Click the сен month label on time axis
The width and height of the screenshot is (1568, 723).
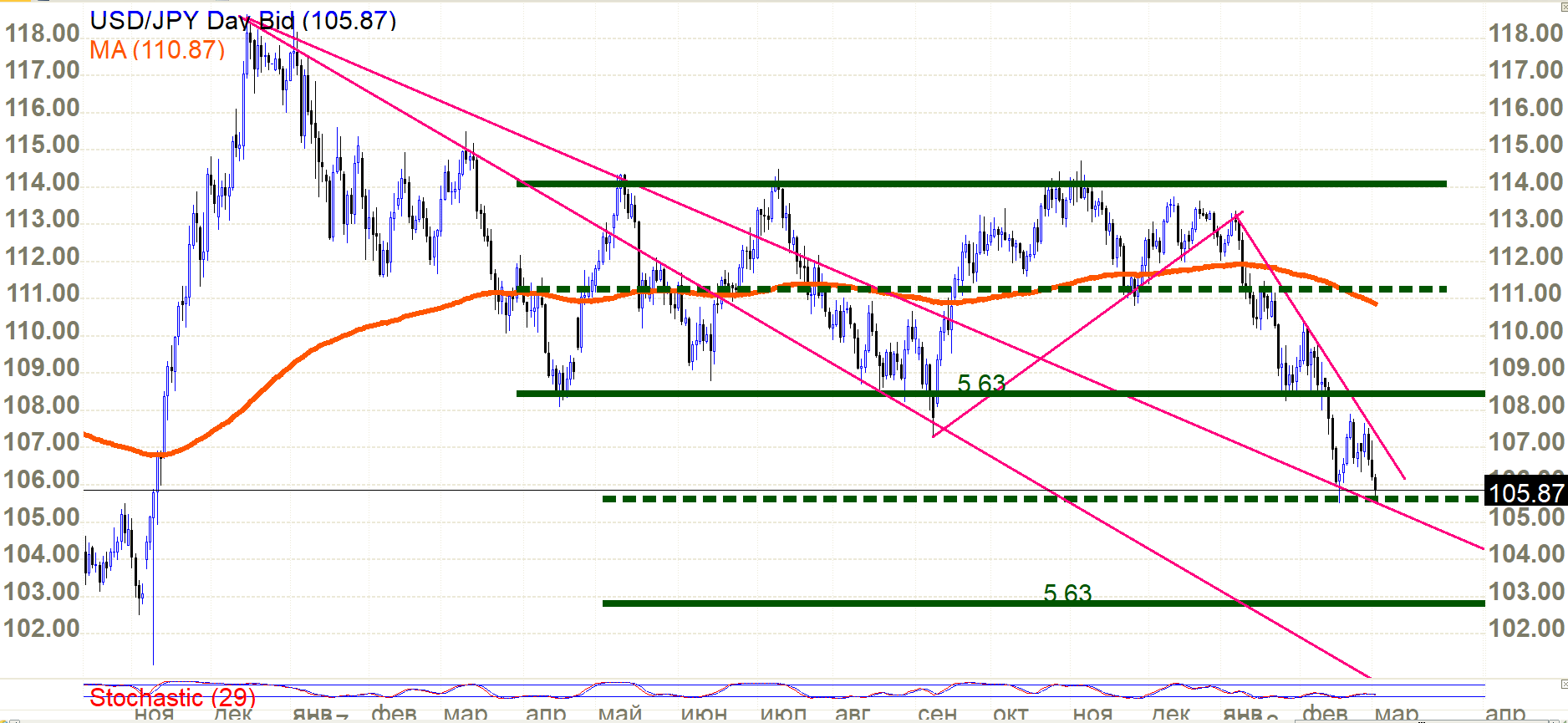click(937, 713)
